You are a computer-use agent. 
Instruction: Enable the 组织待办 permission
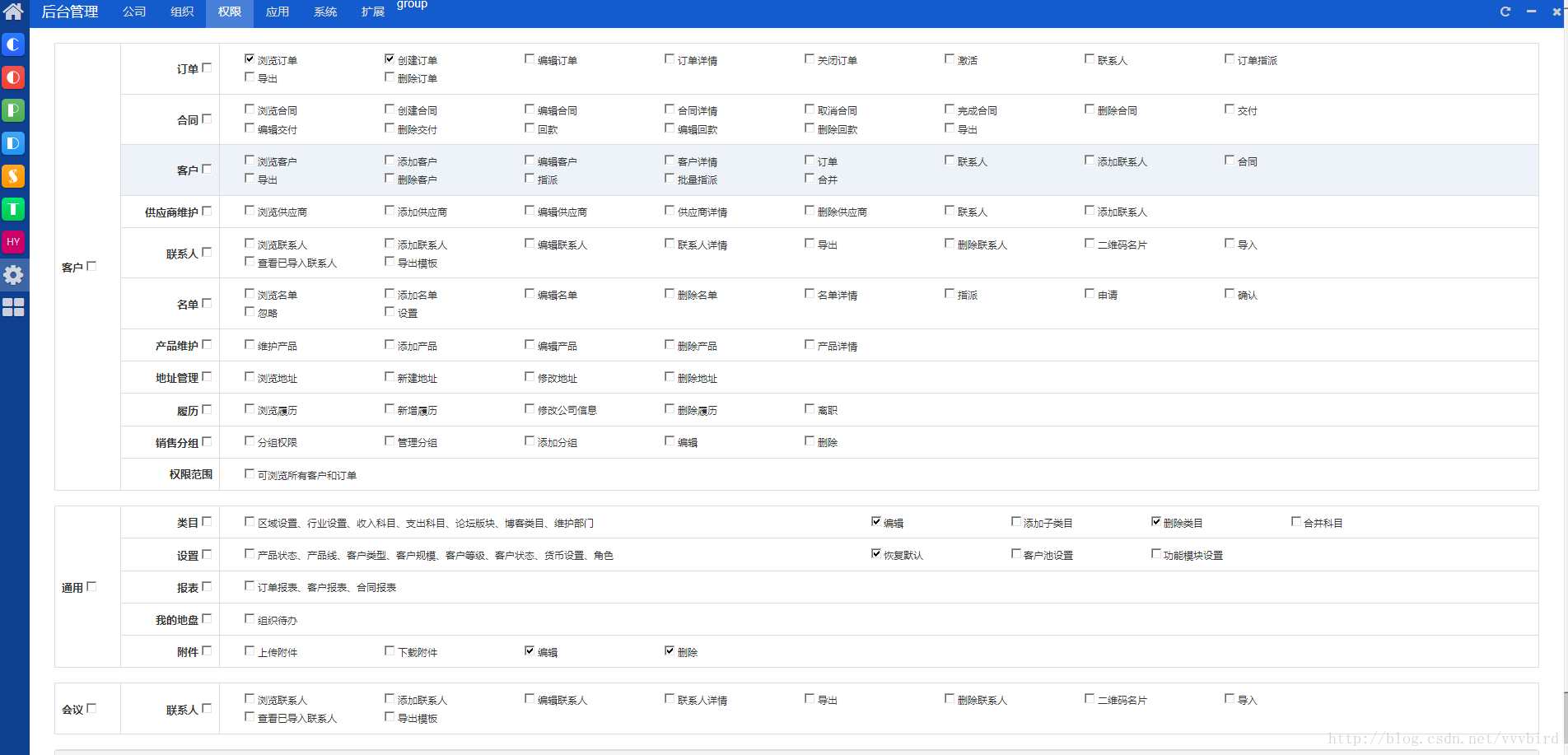coord(250,619)
